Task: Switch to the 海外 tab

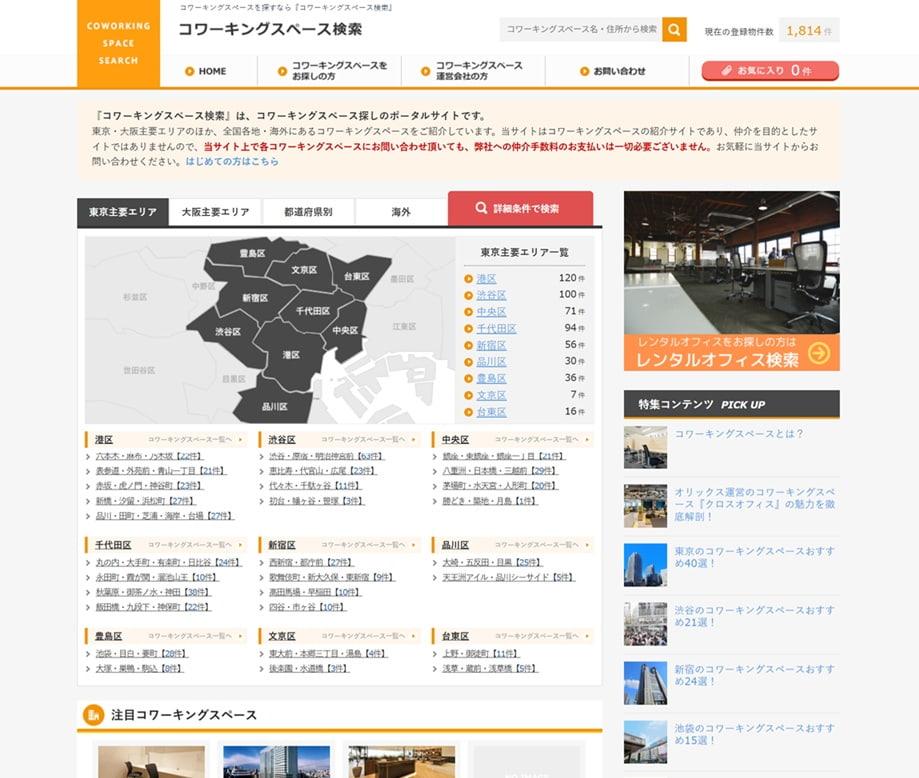Action: point(400,212)
